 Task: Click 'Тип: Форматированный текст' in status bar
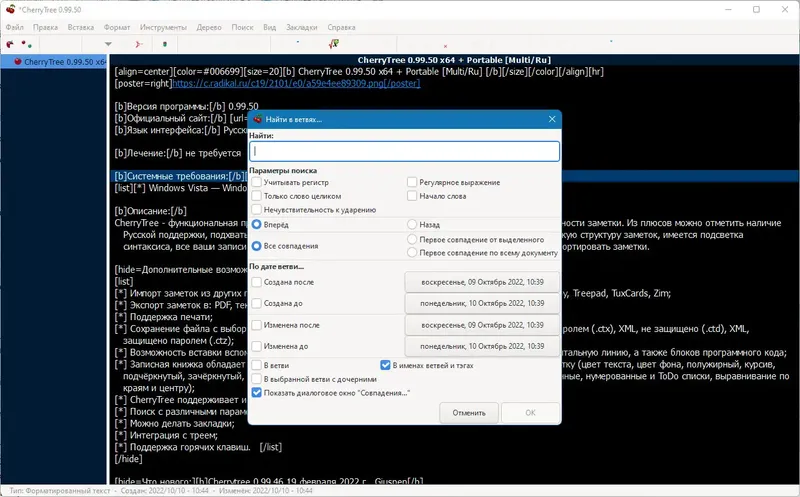(60, 491)
